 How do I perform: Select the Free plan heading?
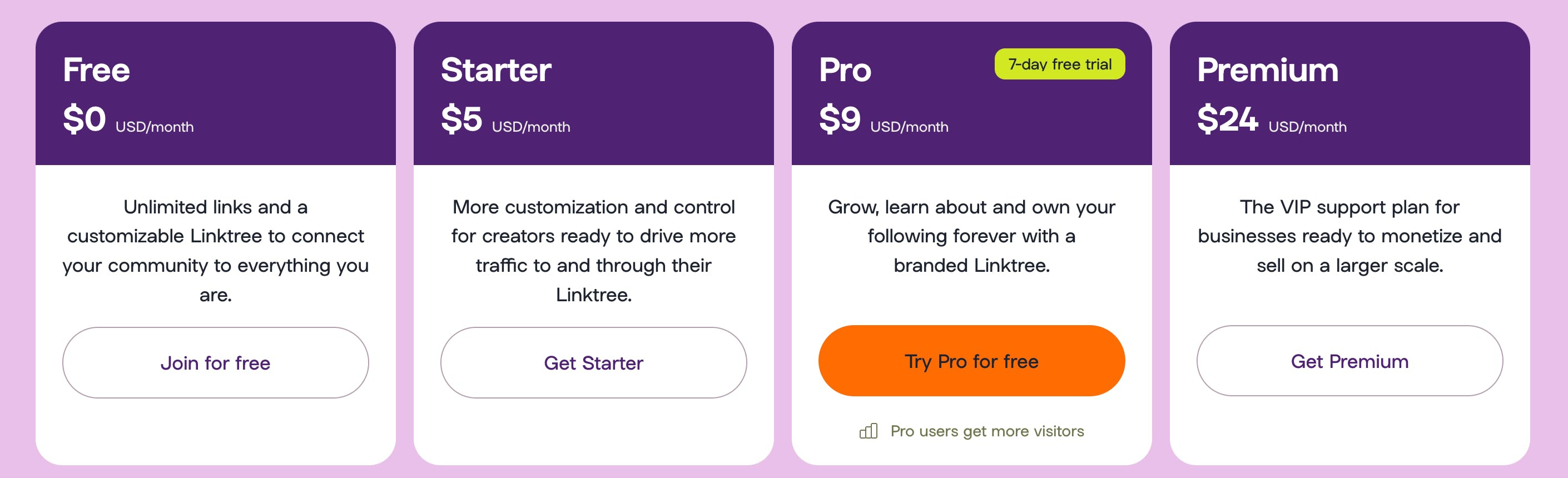(96, 70)
